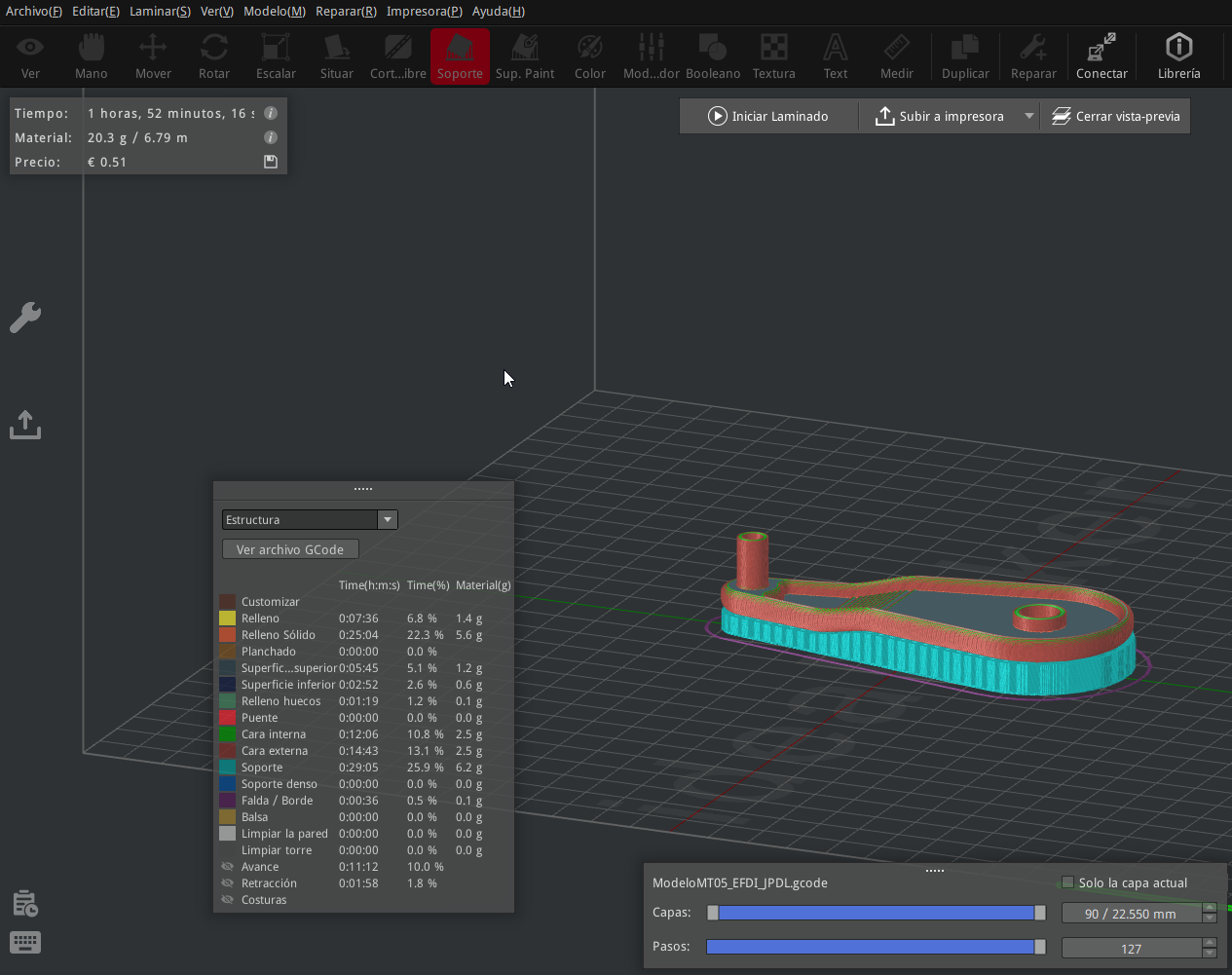1232x975 pixels.
Task: Toggle visibility of Avance moves
Action: point(228,867)
